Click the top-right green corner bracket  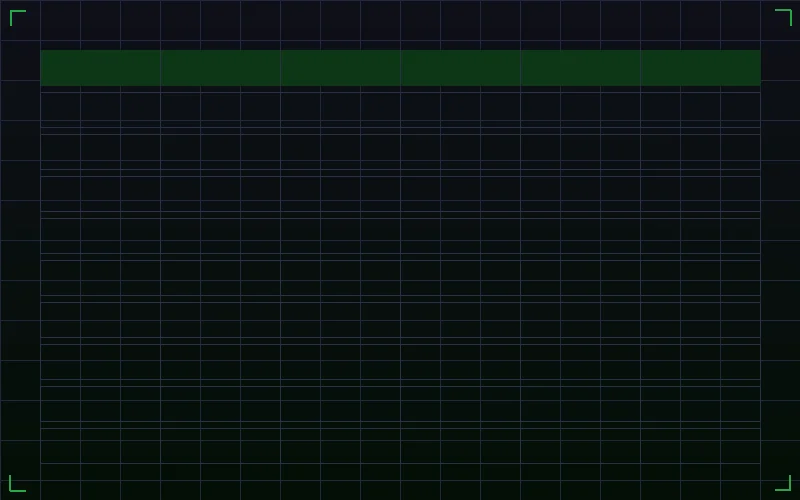click(784, 16)
